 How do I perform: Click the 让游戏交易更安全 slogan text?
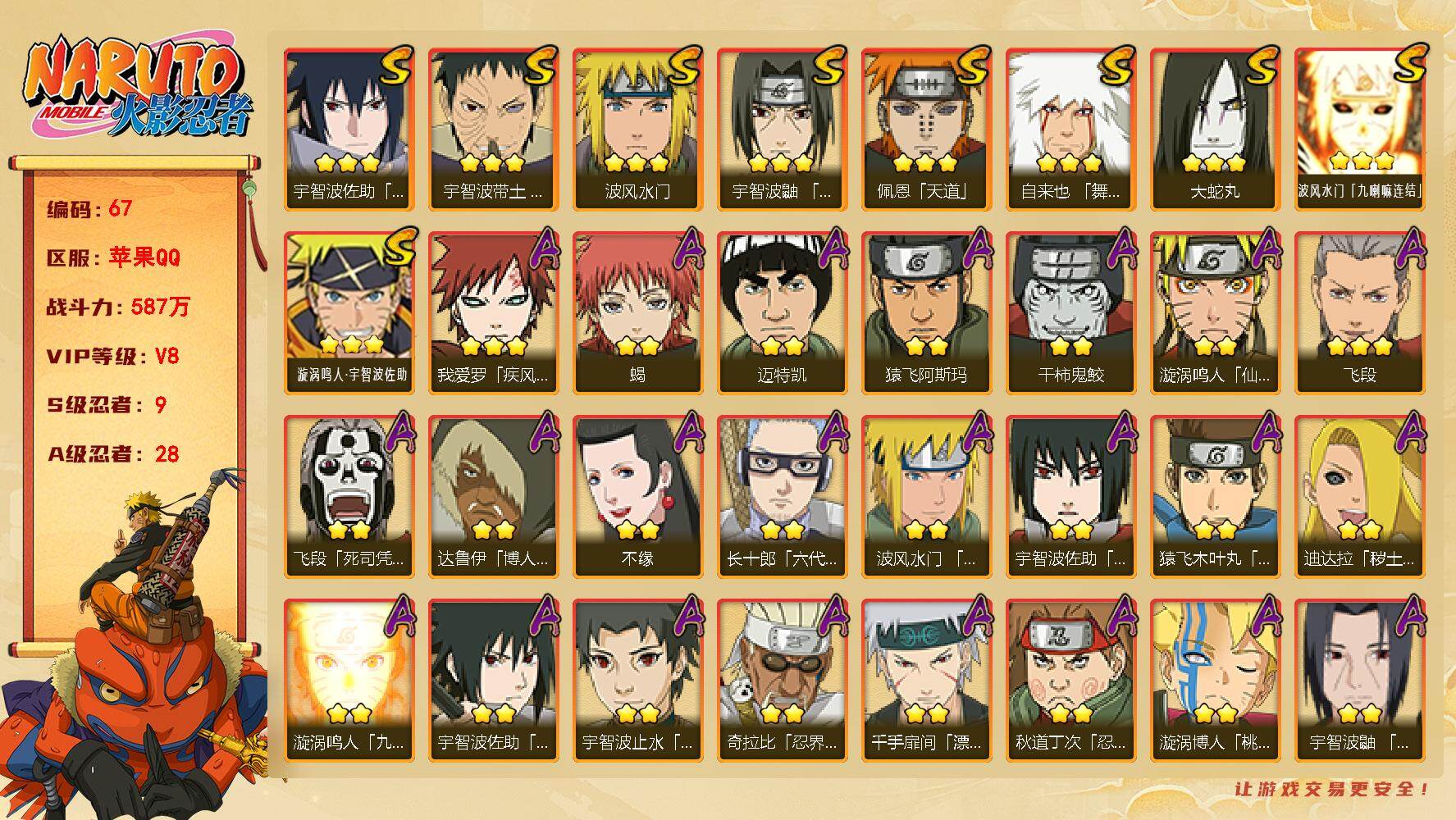coord(1333,789)
